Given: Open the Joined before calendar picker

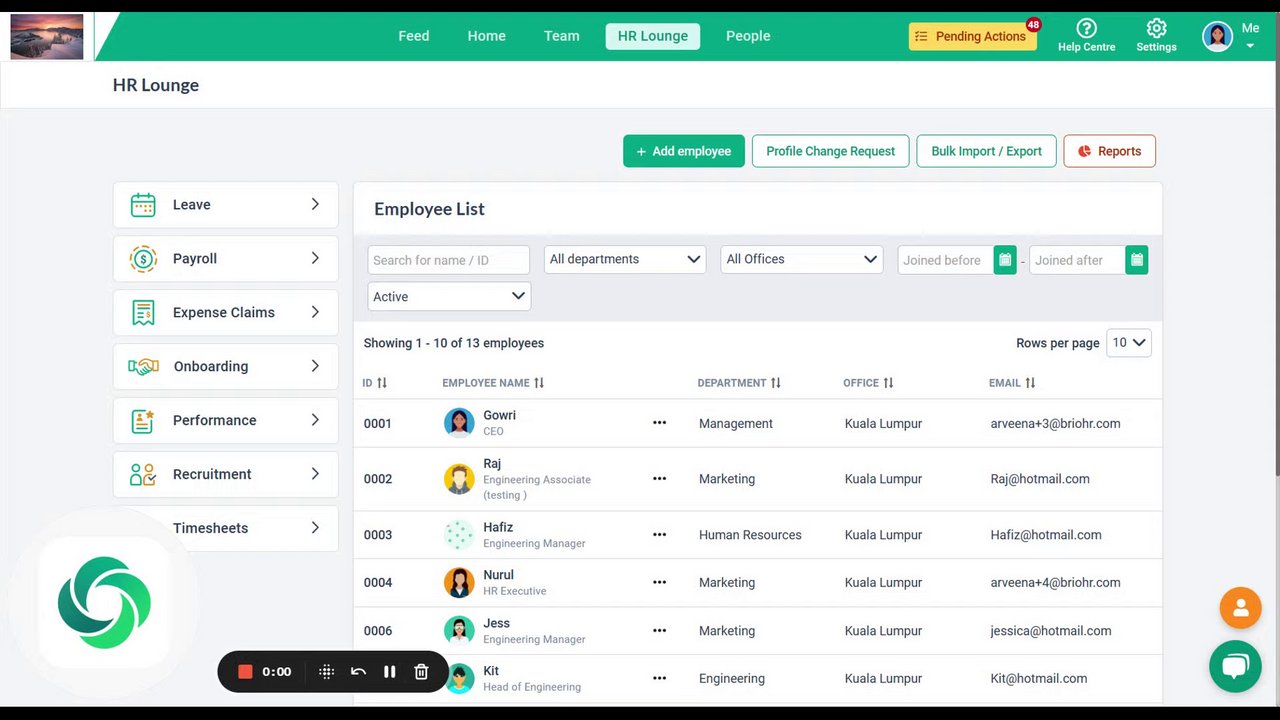Looking at the screenshot, I should click(1005, 260).
